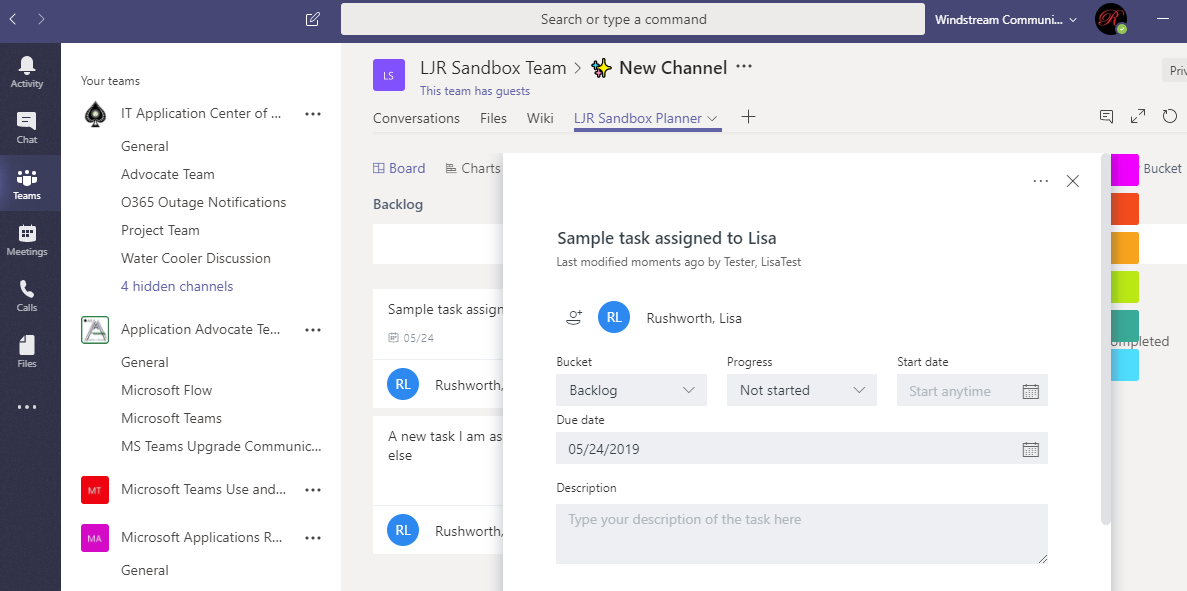Open the Microsoft Teams channel

pyautogui.click(x=172, y=419)
